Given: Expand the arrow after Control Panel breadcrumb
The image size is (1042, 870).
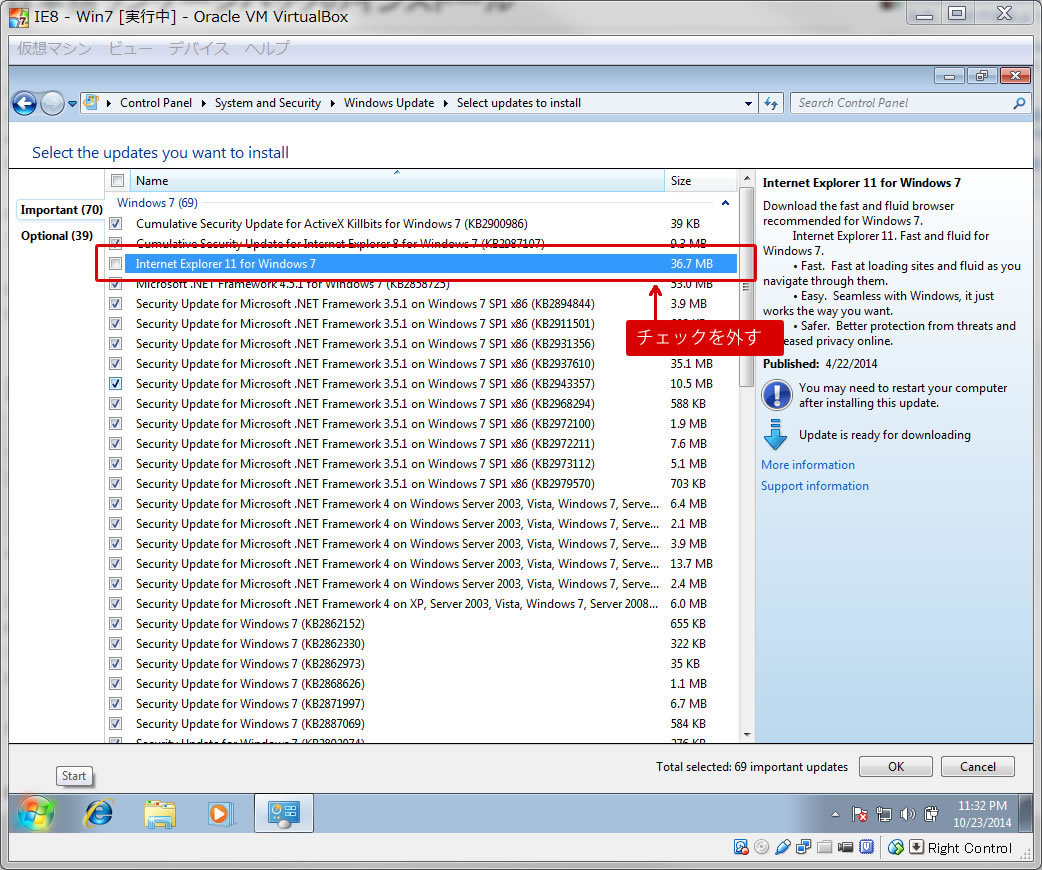Looking at the screenshot, I should coord(203,103).
